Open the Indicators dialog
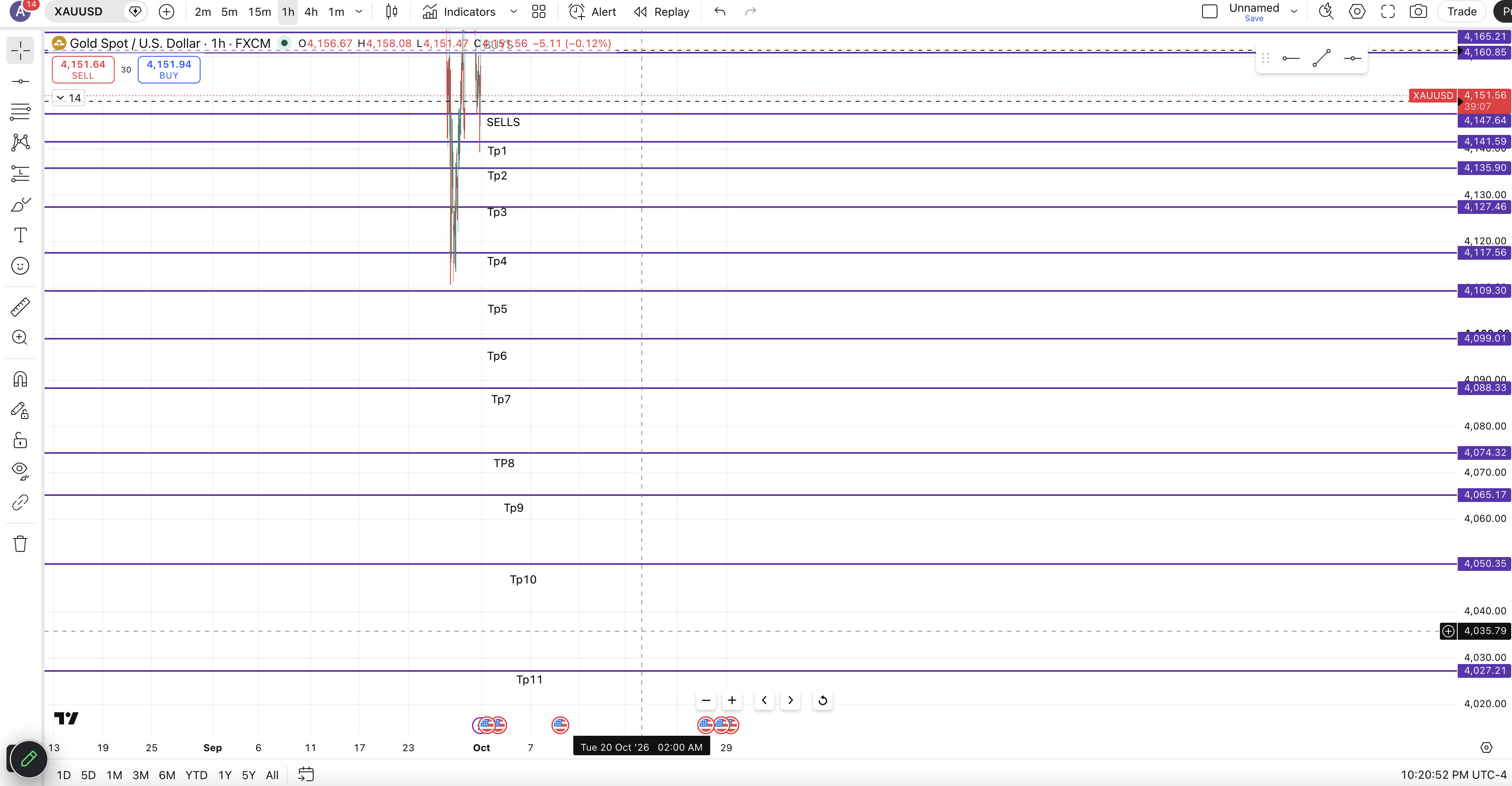The width and height of the screenshot is (1512, 786). [459, 12]
